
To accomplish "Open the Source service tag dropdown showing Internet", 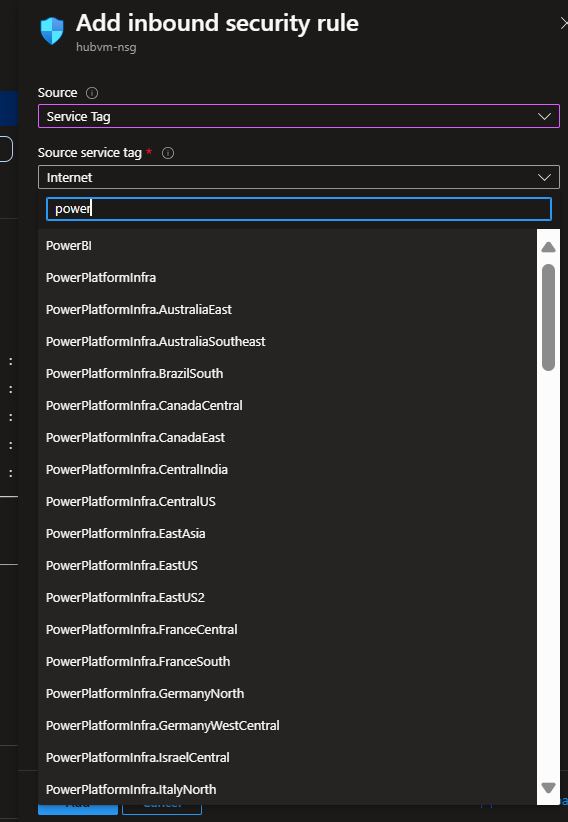I will pyautogui.click(x=298, y=177).
